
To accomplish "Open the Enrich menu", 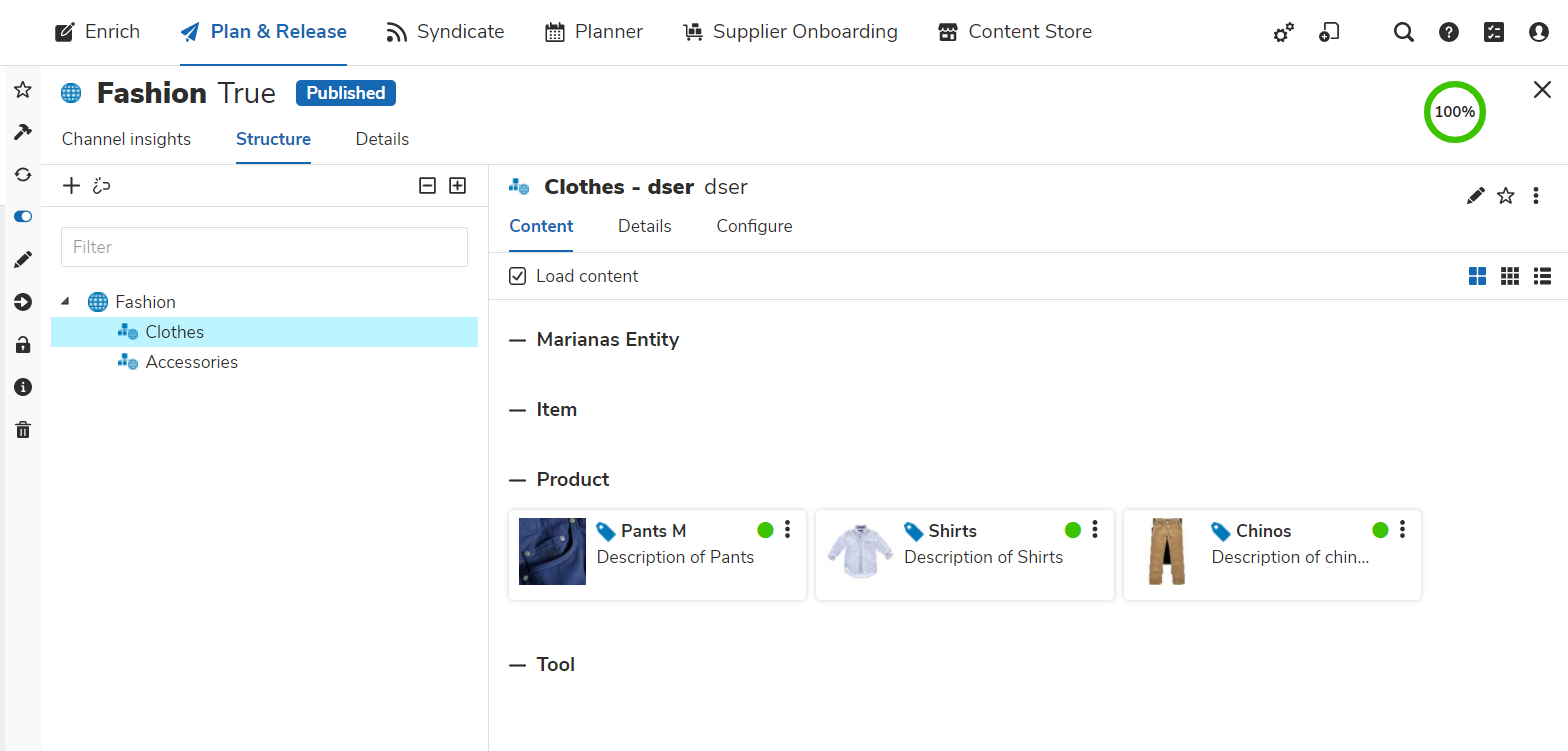I will [97, 32].
